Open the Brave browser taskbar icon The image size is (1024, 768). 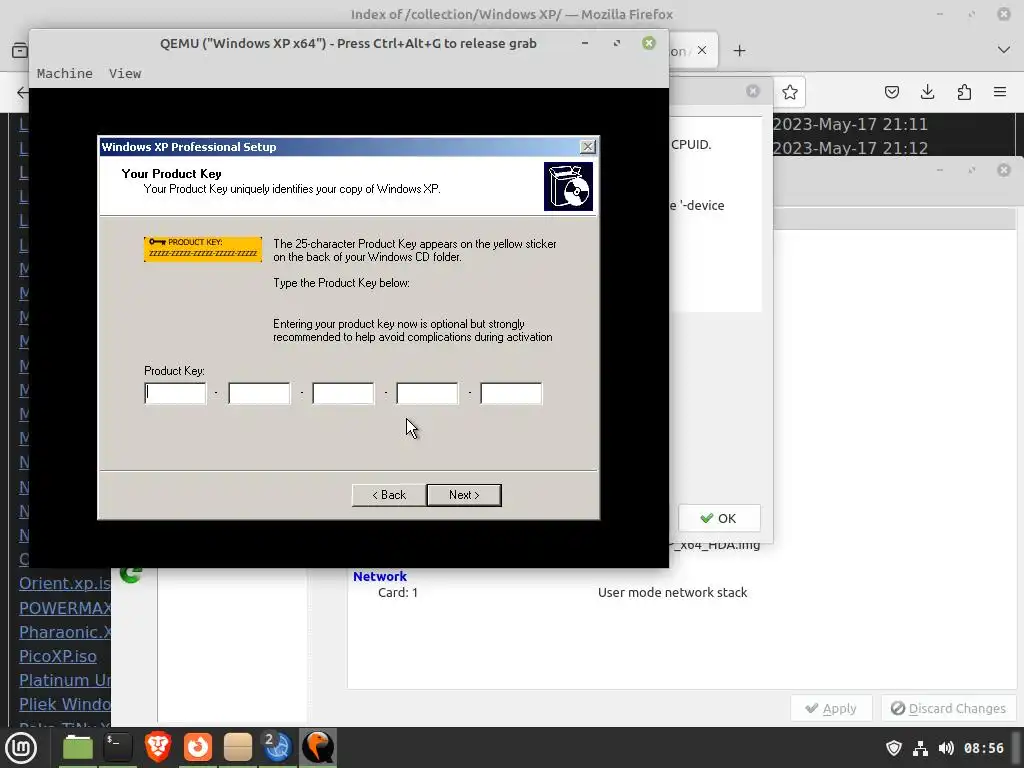(x=158, y=747)
